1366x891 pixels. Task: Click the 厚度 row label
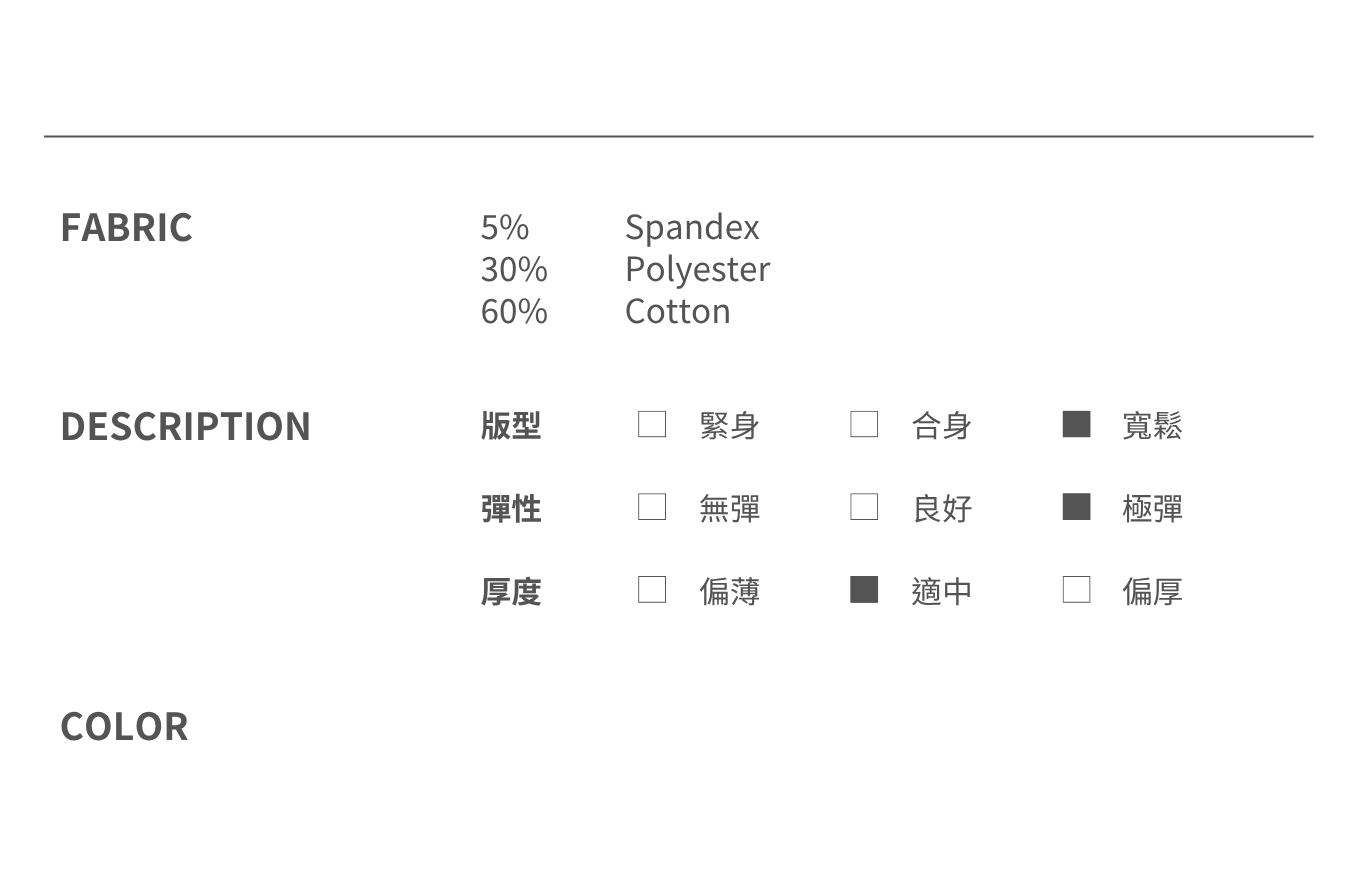[x=511, y=592]
